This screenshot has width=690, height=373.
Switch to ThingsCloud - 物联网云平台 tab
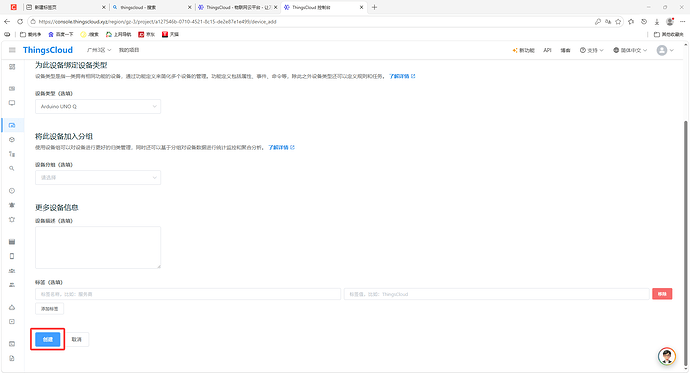click(x=237, y=7)
